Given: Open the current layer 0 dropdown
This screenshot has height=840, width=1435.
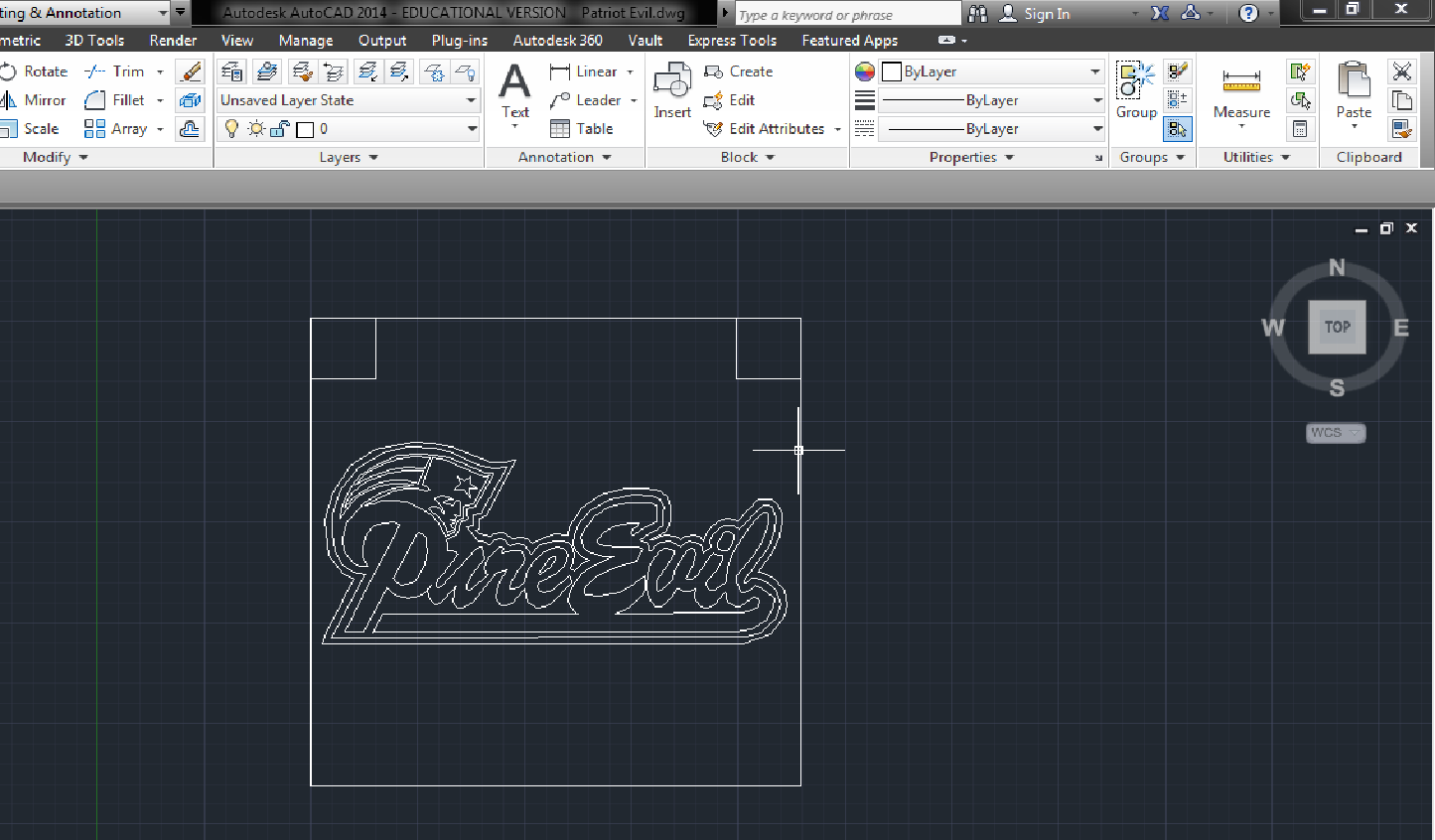Looking at the screenshot, I should click(x=349, y=129).
